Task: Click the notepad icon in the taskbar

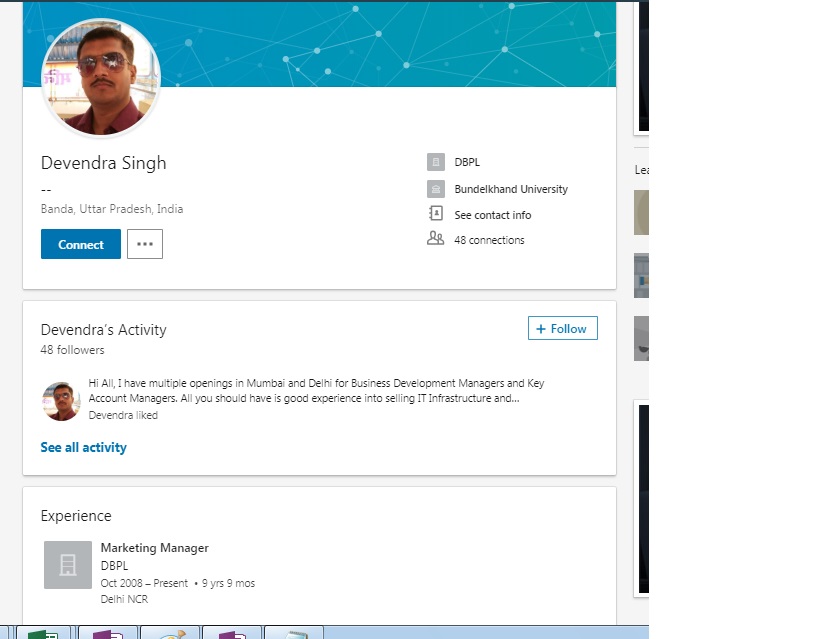Action: tap(294, 633)
